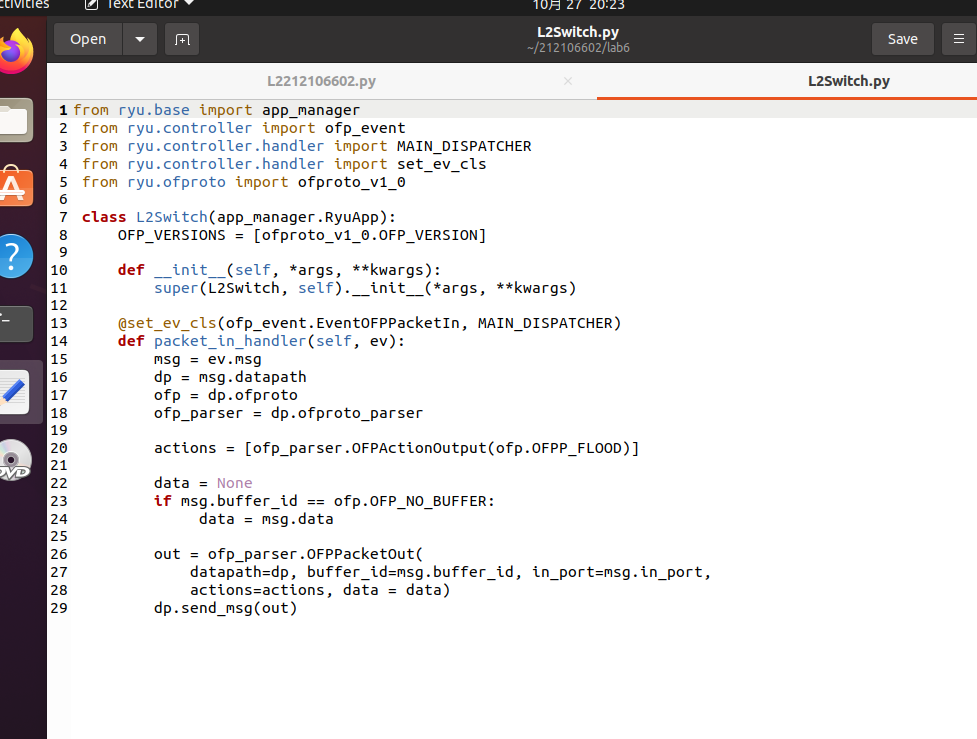Screen dimensions: 977x739
Task: Click 'in_port=msg.in_port' on line 27
Action: tap(617, 573)
